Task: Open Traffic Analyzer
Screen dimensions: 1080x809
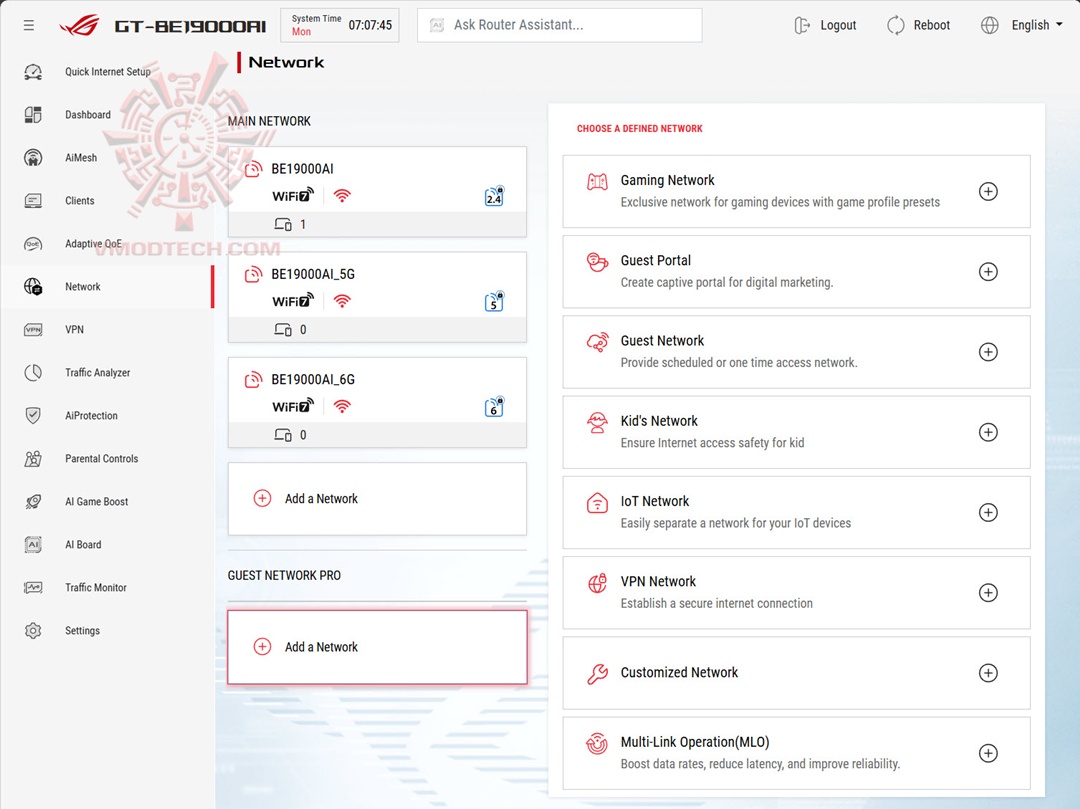Action: [x=97, y=372]
